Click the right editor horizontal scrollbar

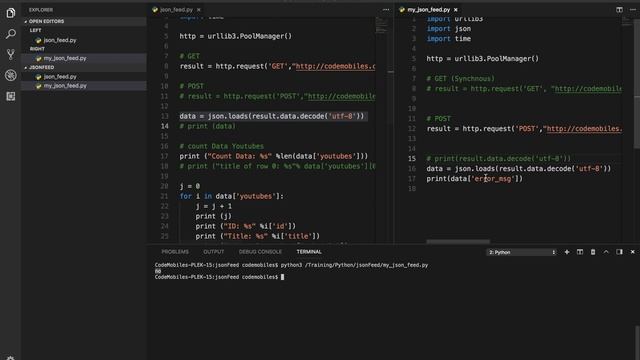coord(458,242)
